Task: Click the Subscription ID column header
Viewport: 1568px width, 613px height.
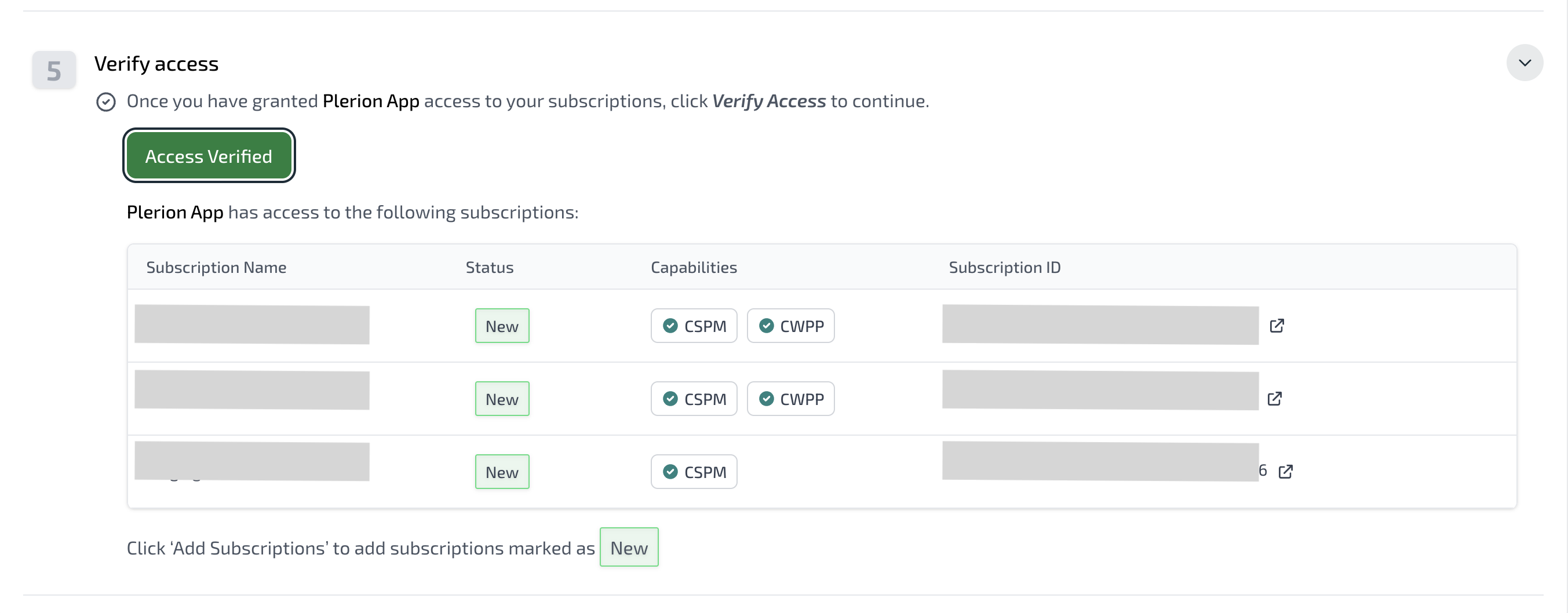Action: click(1004, 267)
